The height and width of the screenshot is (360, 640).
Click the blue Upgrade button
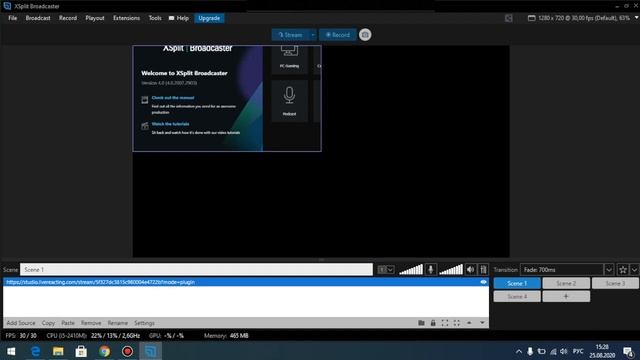[209, 18]
